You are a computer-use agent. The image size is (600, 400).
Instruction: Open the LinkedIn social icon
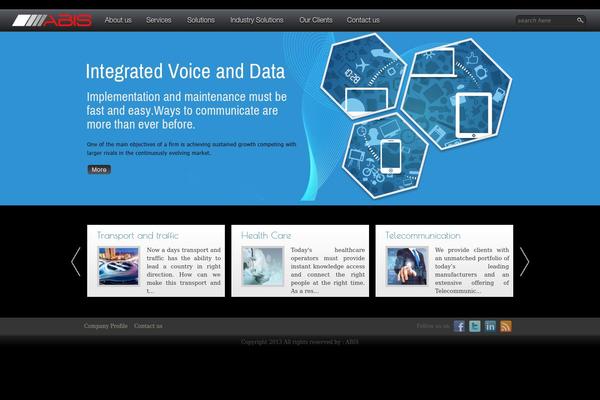click(490, 326)
